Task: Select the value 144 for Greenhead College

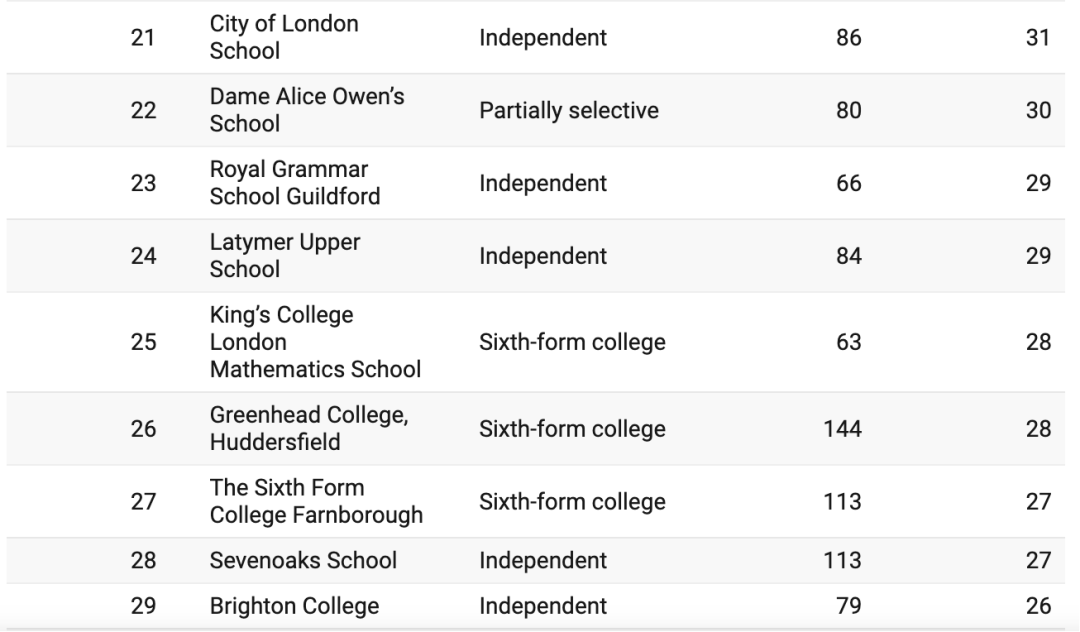Action: pos(842,429)
